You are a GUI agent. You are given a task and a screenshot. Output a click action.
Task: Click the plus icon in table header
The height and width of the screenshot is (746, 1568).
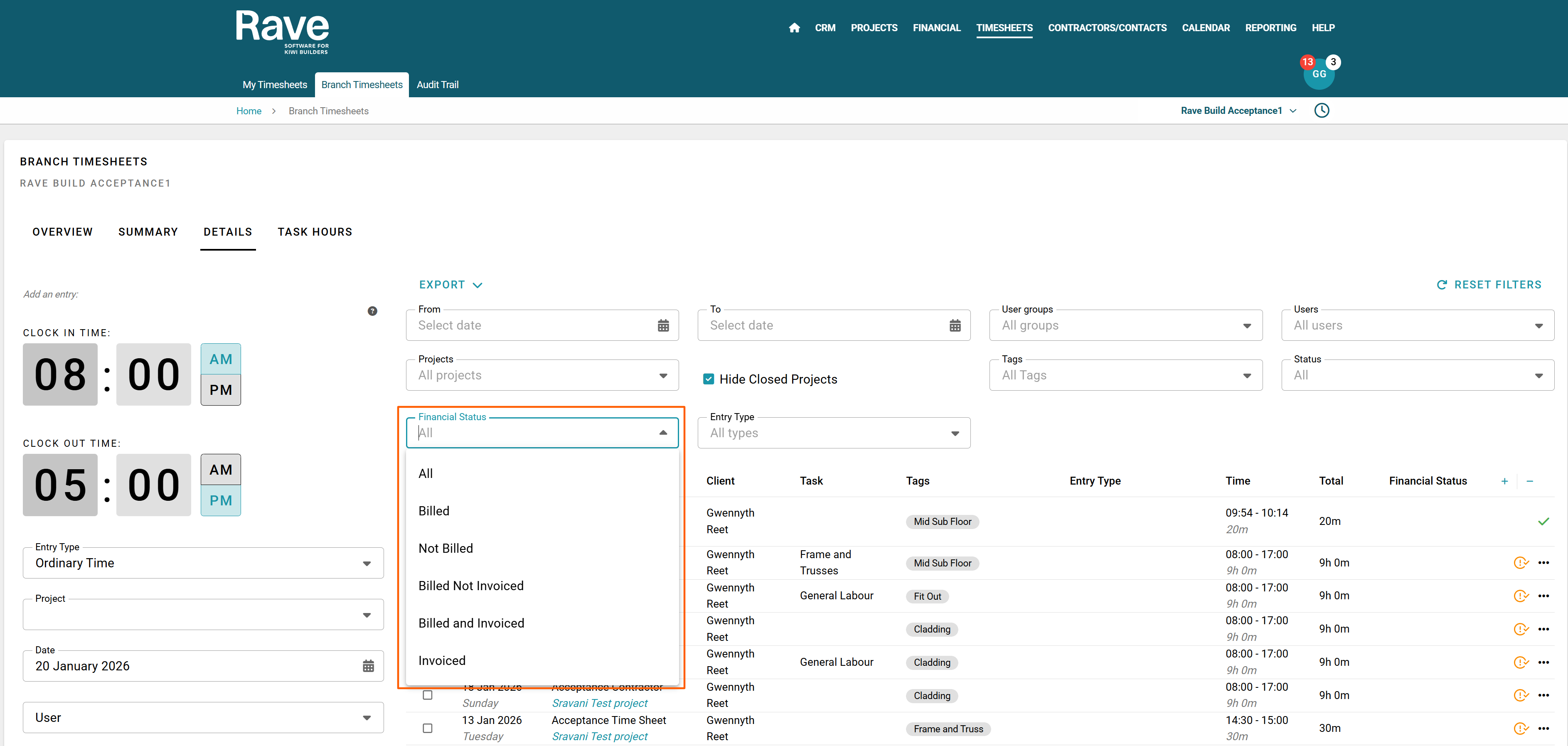click(x=1504, y=481)
